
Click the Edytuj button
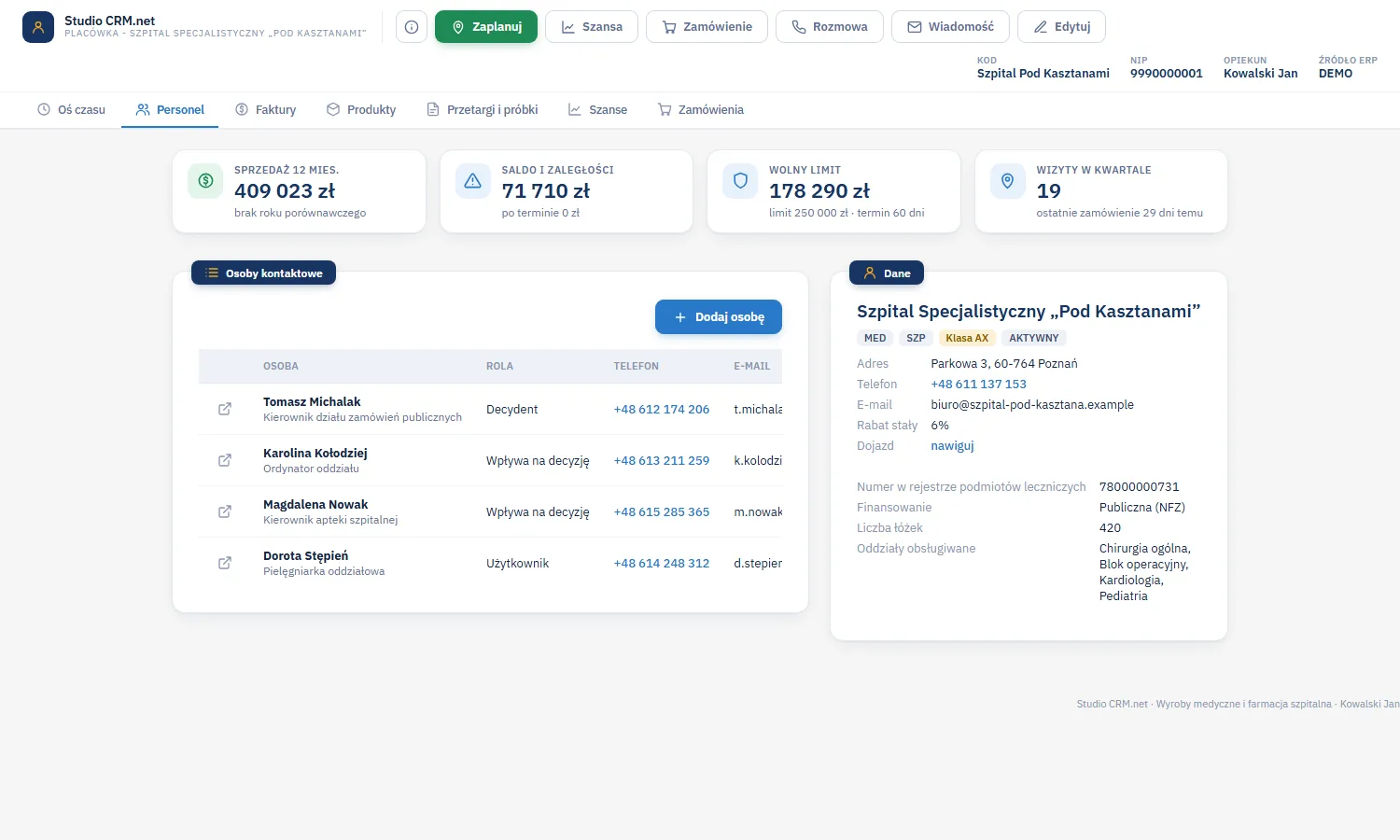(x=1061, y=27)
